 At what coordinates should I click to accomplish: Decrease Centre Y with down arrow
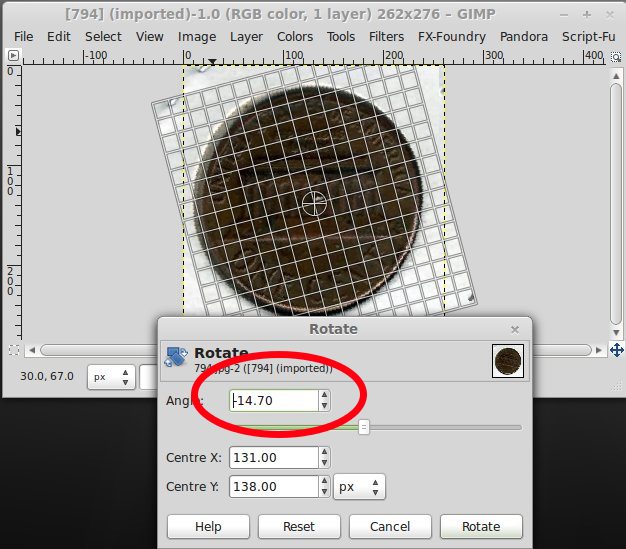point(324,492)
